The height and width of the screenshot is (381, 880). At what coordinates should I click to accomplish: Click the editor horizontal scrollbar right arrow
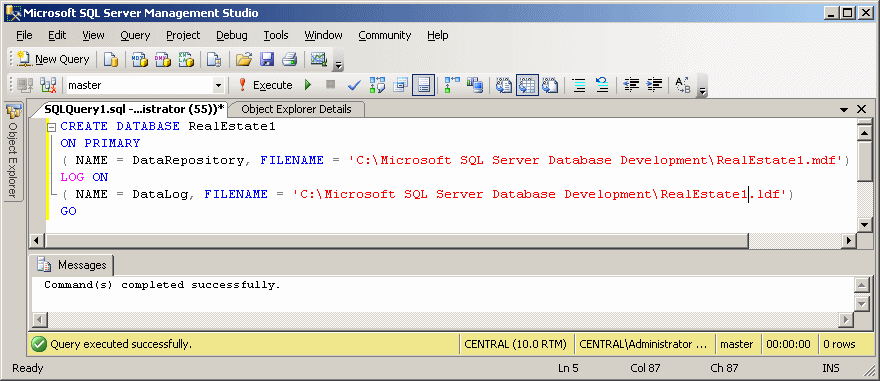[848, 241]
